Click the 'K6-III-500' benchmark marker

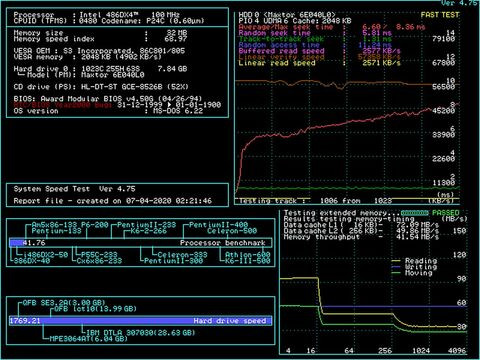coord(248,261)
